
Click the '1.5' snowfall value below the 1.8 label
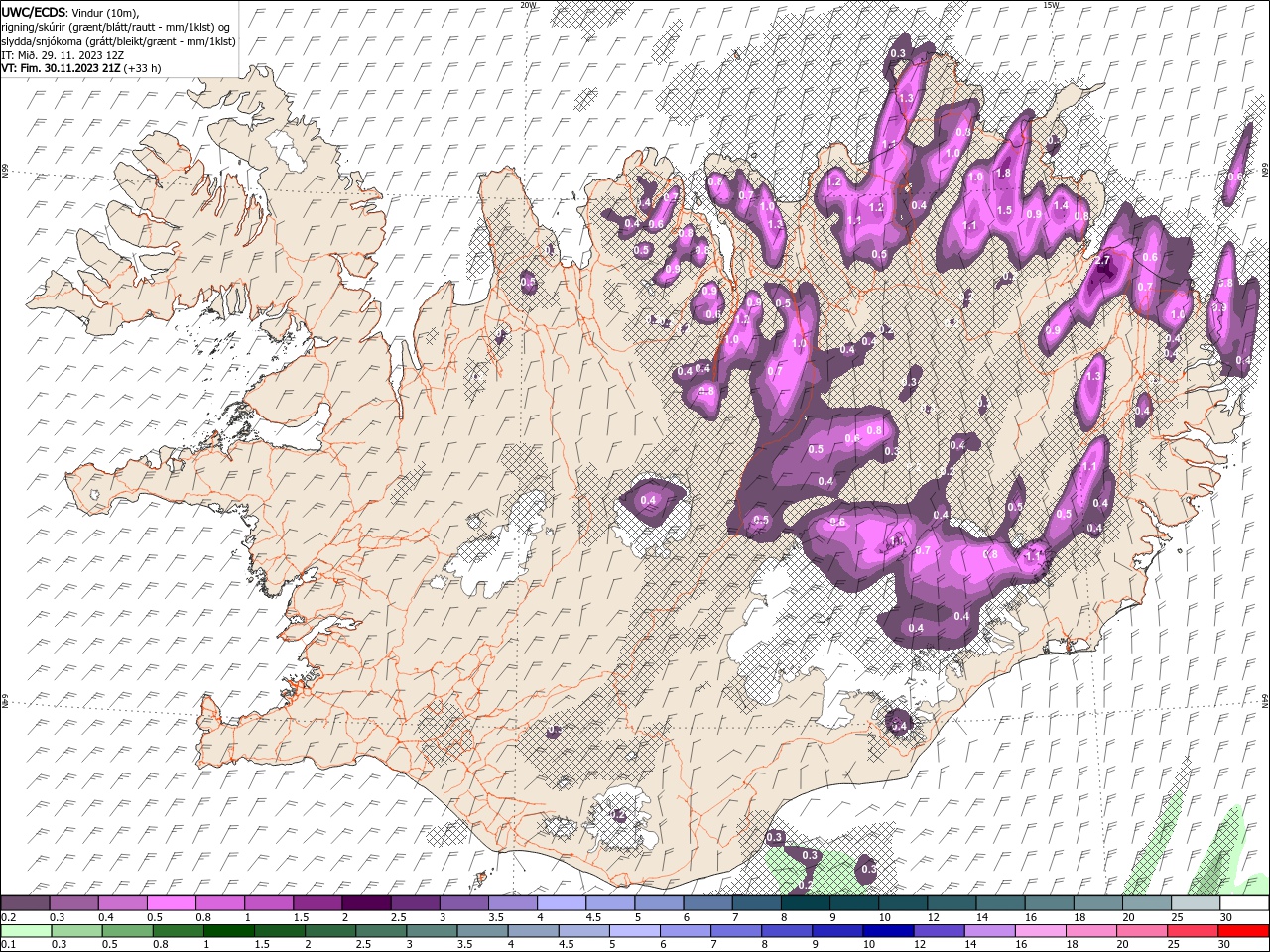[1005, 210]
